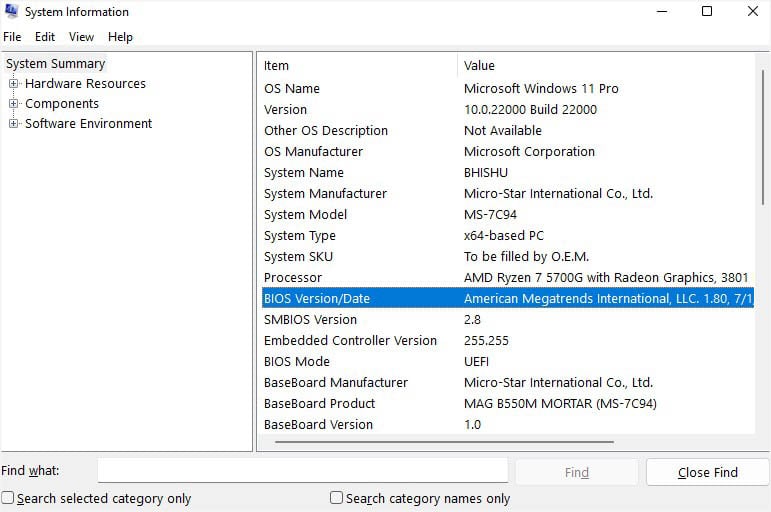Select the Hardware Resources tree item

[86, 84]
